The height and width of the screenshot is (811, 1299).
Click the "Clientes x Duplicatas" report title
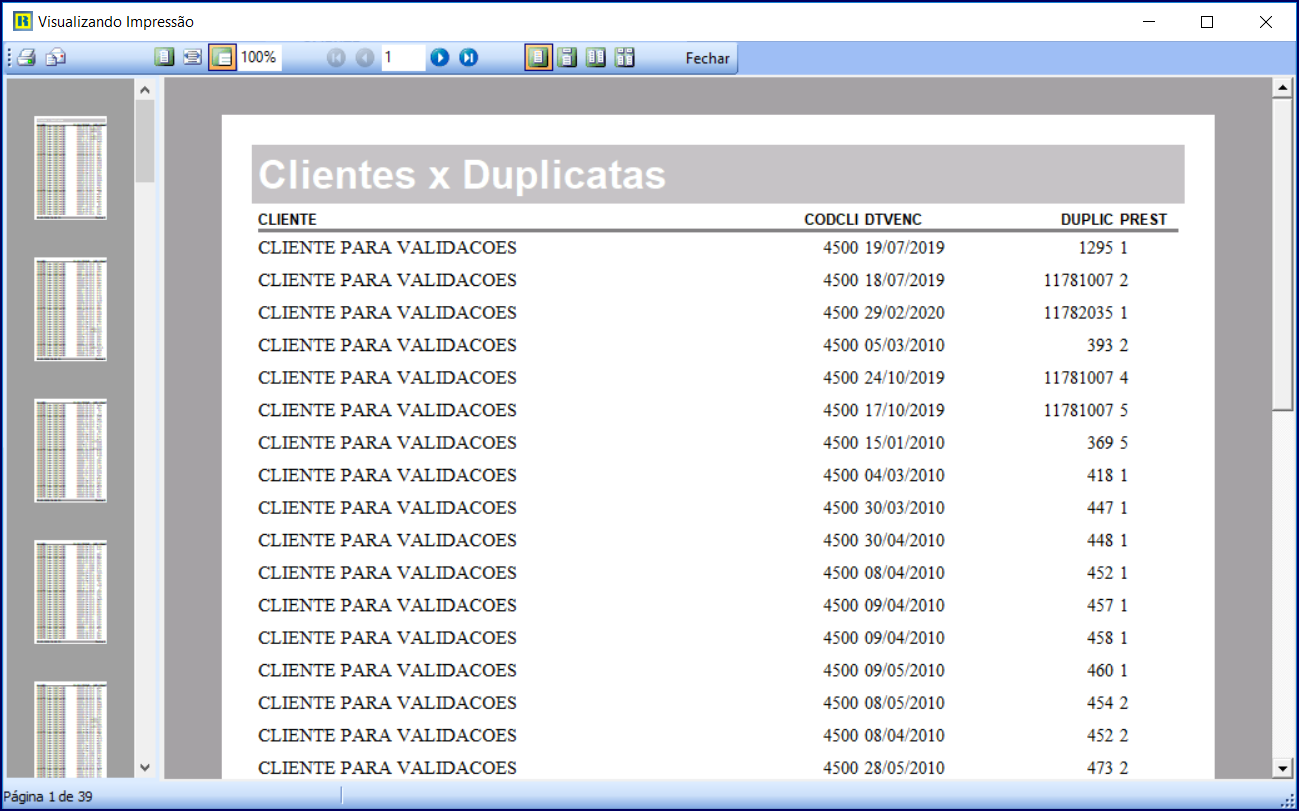(x=462, y=175)
